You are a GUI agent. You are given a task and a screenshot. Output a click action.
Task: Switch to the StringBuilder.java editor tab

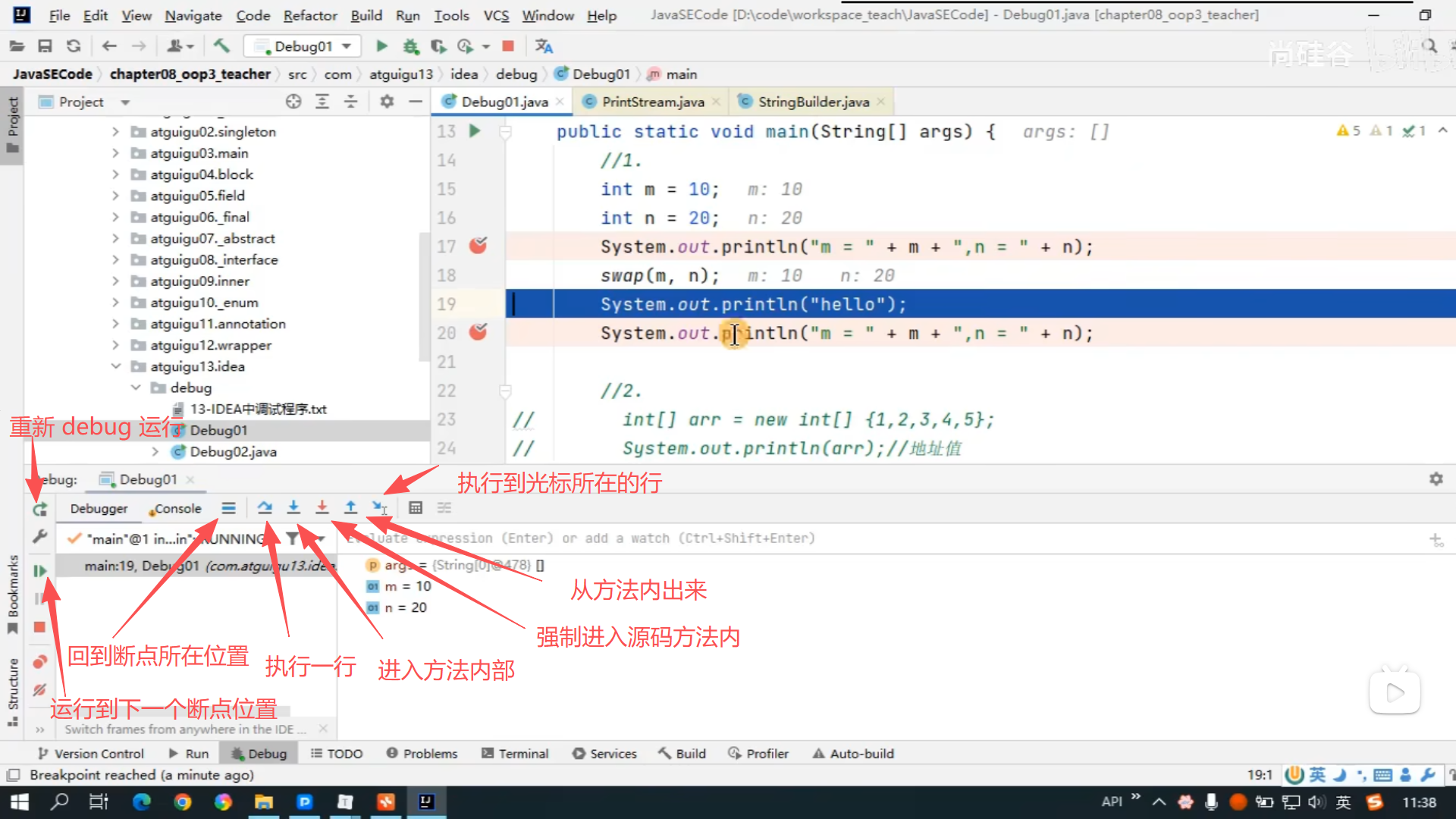click(x=813, y=102)
